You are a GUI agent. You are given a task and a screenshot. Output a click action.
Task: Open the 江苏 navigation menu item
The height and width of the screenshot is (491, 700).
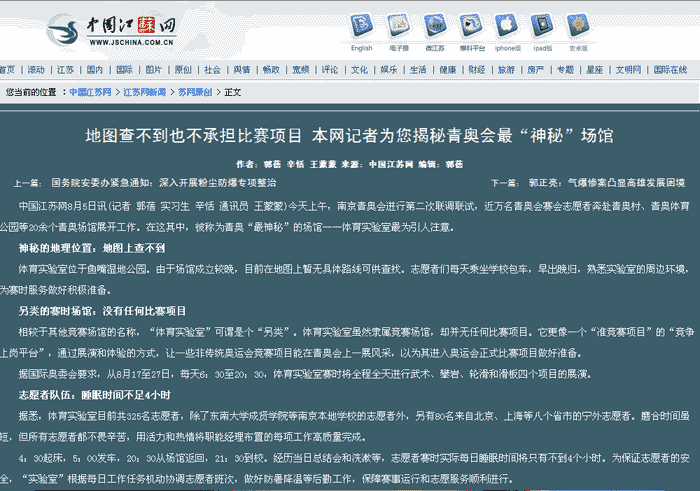(x=65, y=70)
